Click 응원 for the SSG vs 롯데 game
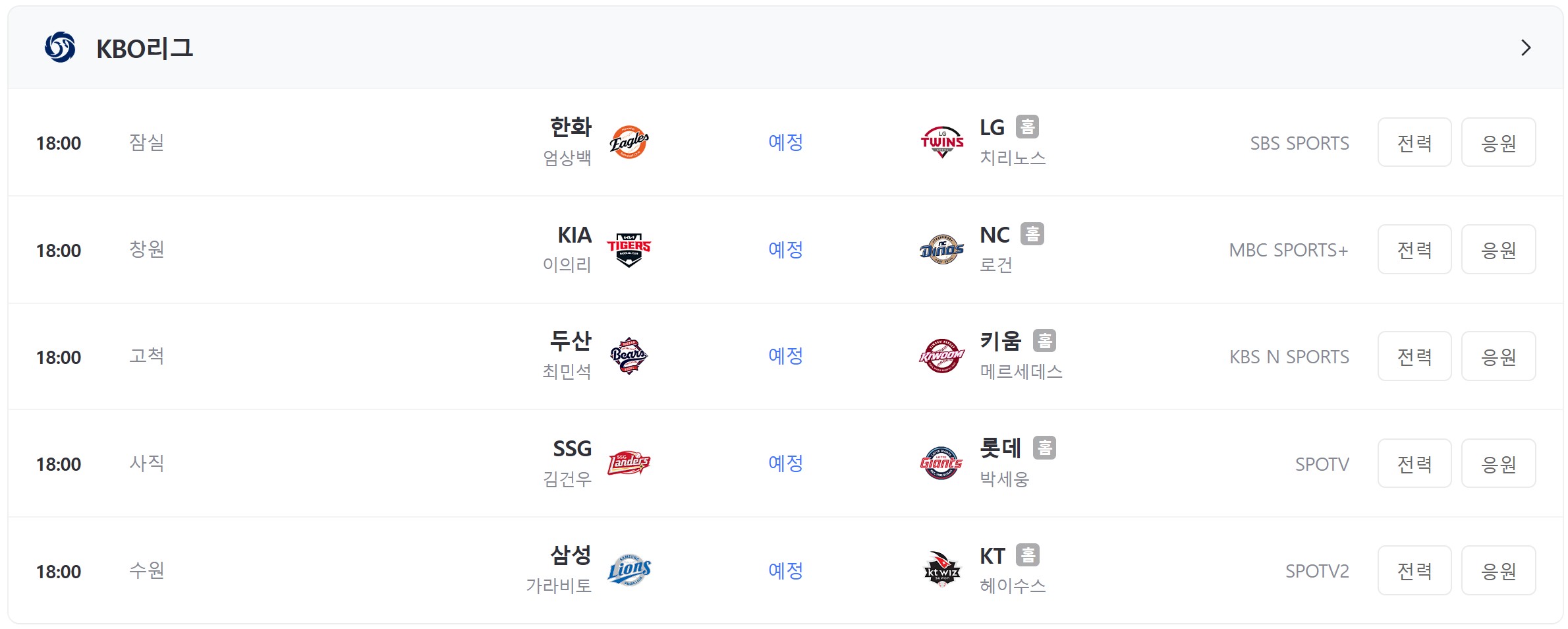 pyautogui.click(x=1499, y=463)
